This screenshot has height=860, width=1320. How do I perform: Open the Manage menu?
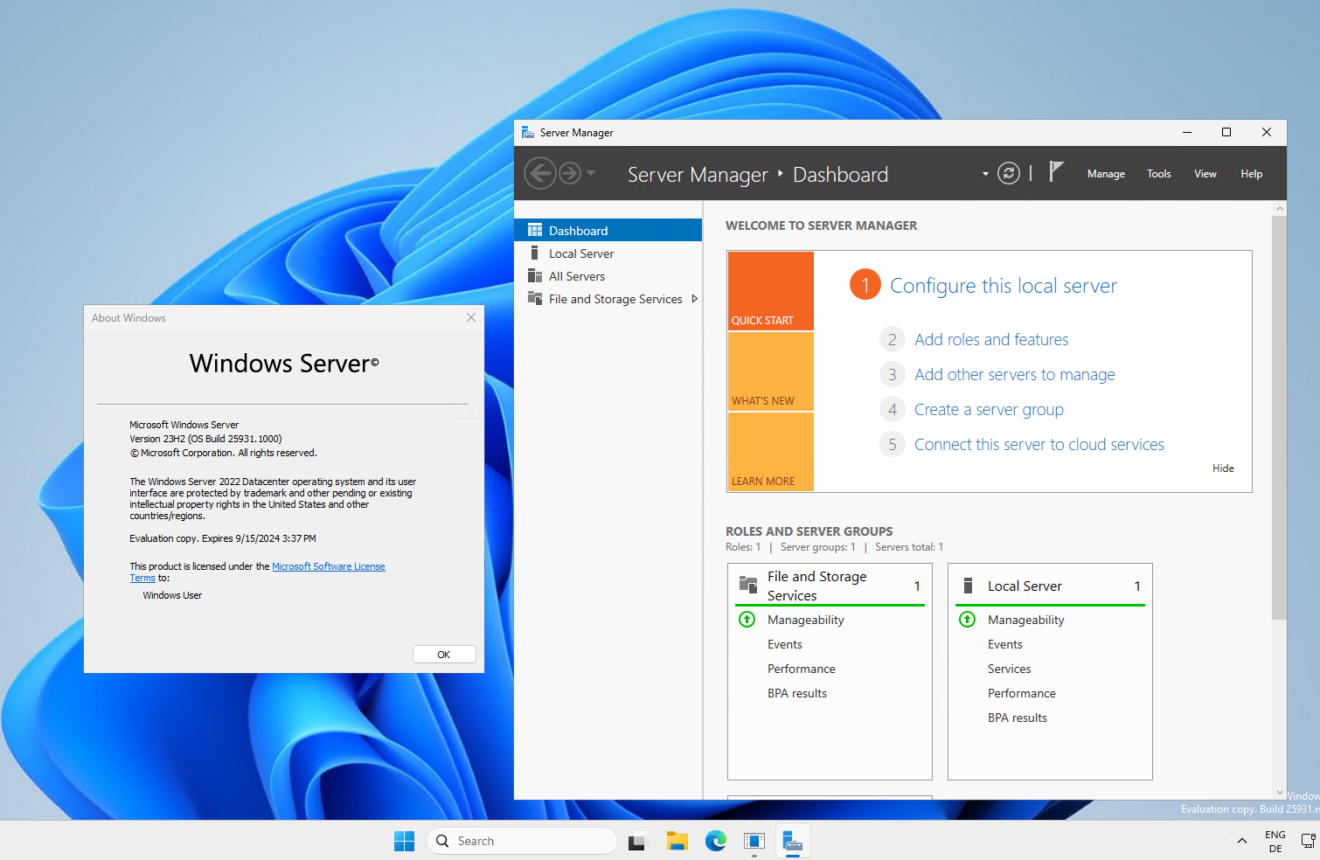pos(1105,172)
